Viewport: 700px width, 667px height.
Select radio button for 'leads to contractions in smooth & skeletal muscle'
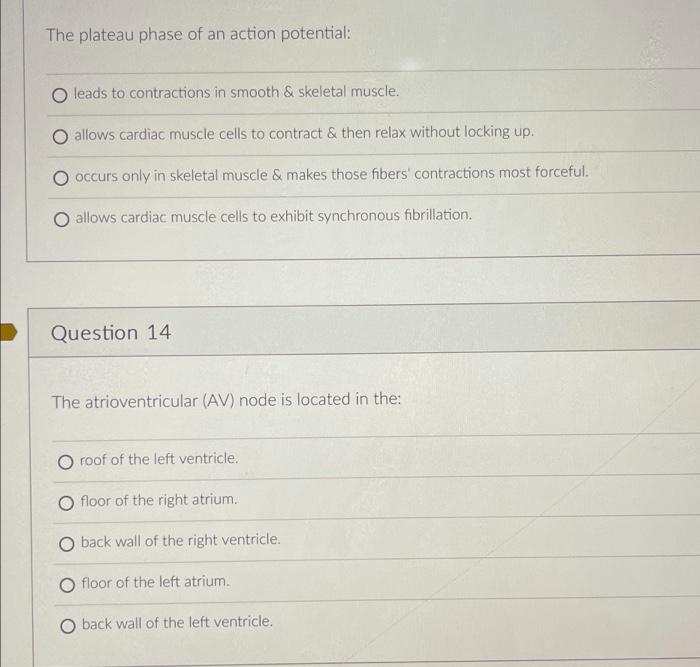pyautogui.click(x=60, y=95)
